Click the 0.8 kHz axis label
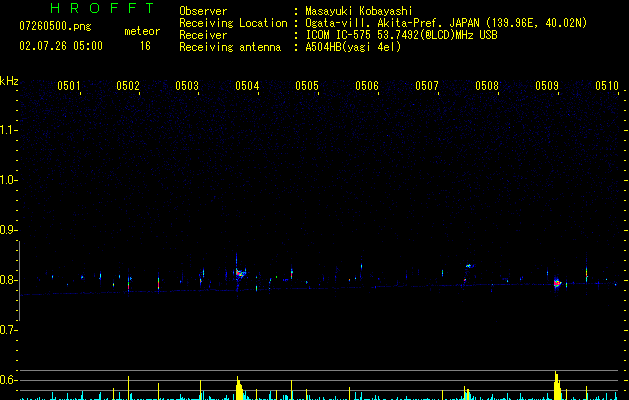Viewport: 629px width, 400px height. coord(8,280)
